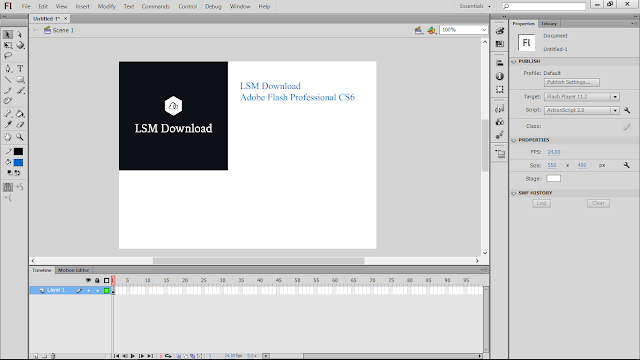
Task: Click the Publish Settings button
Action: (571, 82)
